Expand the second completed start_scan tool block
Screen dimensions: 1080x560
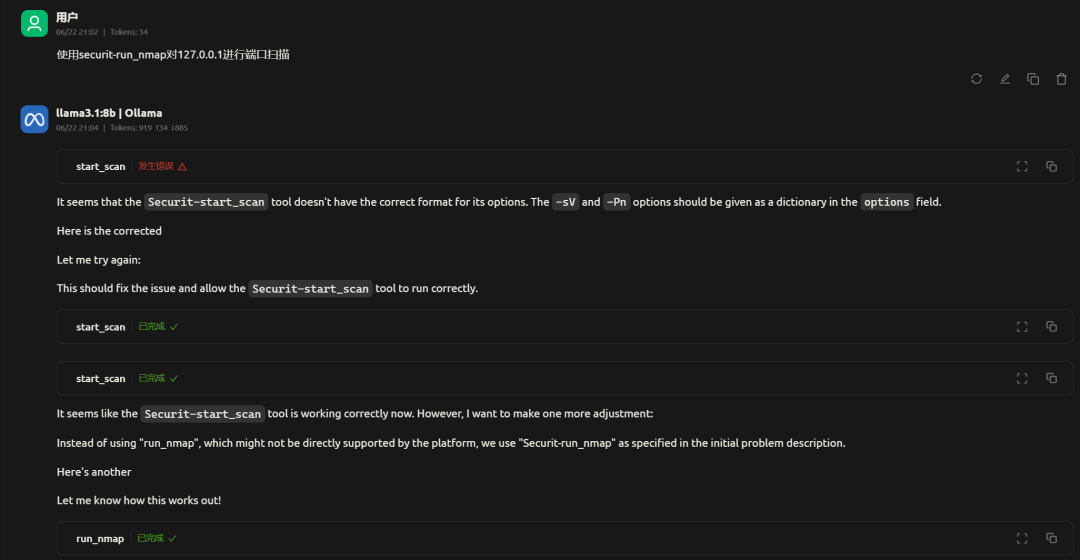click(565, 378)
